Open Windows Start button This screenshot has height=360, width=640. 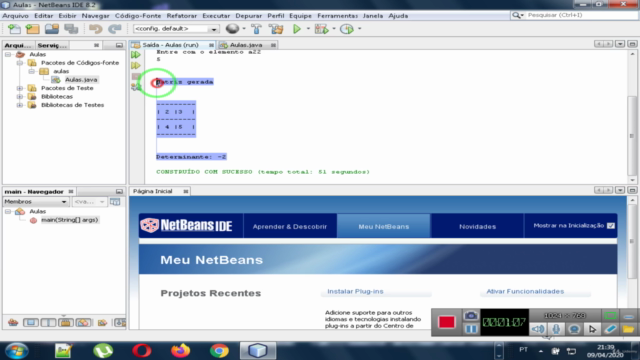point(17,351)
